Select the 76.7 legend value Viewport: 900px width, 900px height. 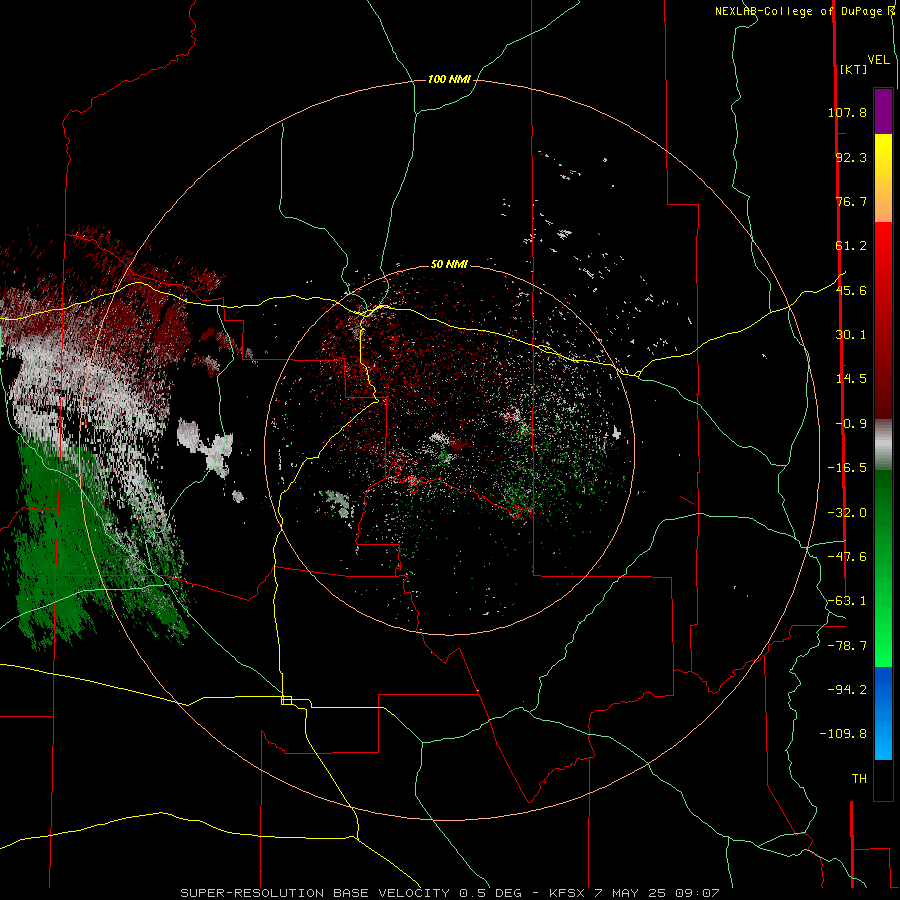(x=851, y=201)
